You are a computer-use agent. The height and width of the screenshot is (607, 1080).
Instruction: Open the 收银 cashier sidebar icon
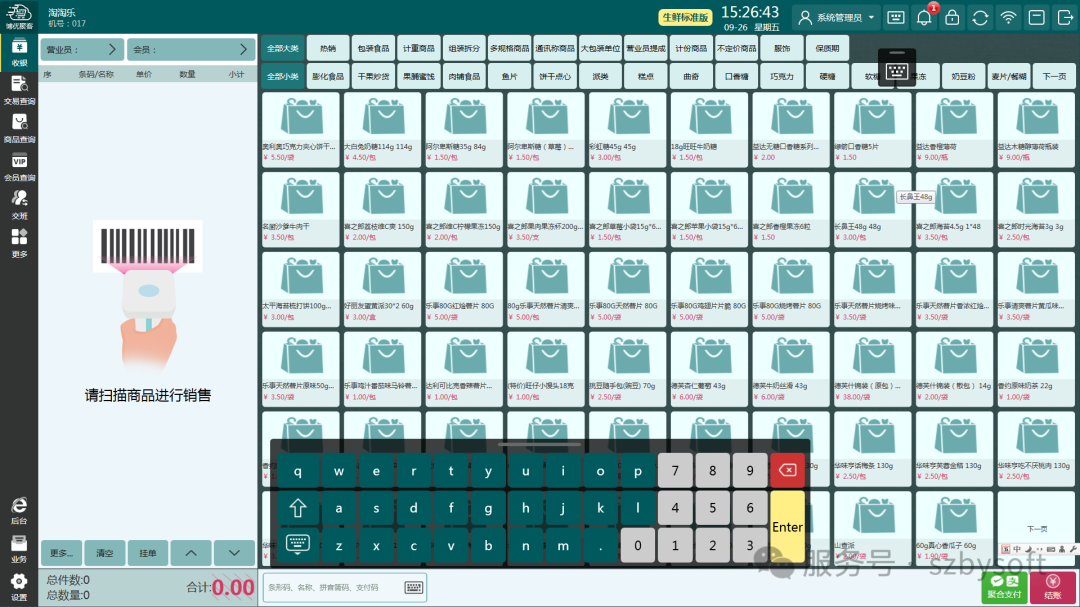[x=19, y=52]
